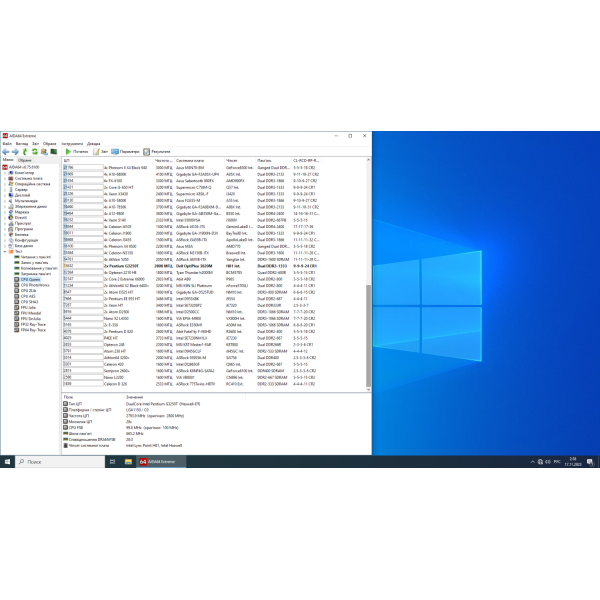Image resolution: width=600 pixels, height=600 pixels.
Task: Select the FPU SinJulia benchmark
Action: click(28, 319)
